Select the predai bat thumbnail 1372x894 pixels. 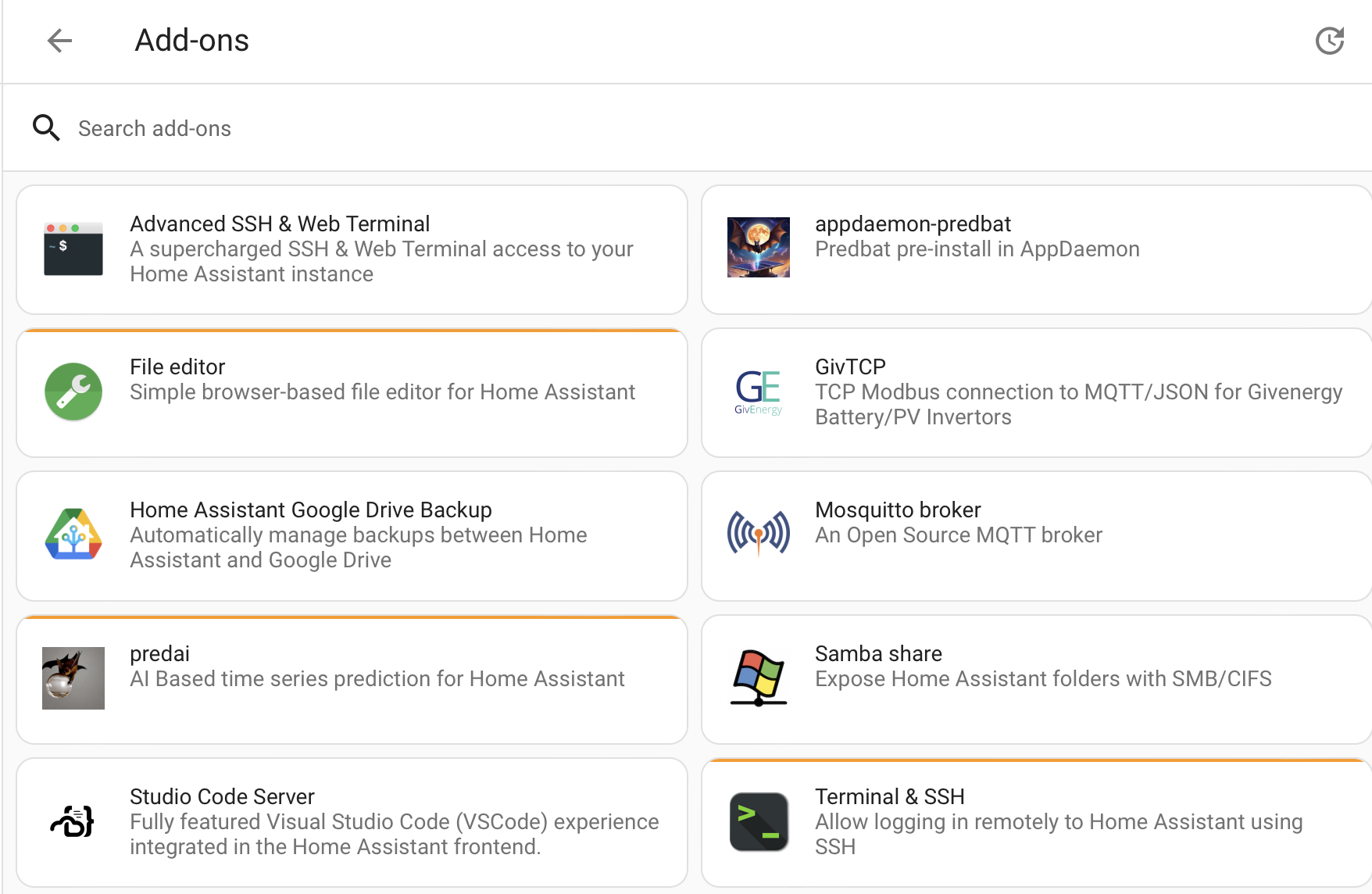73,678
